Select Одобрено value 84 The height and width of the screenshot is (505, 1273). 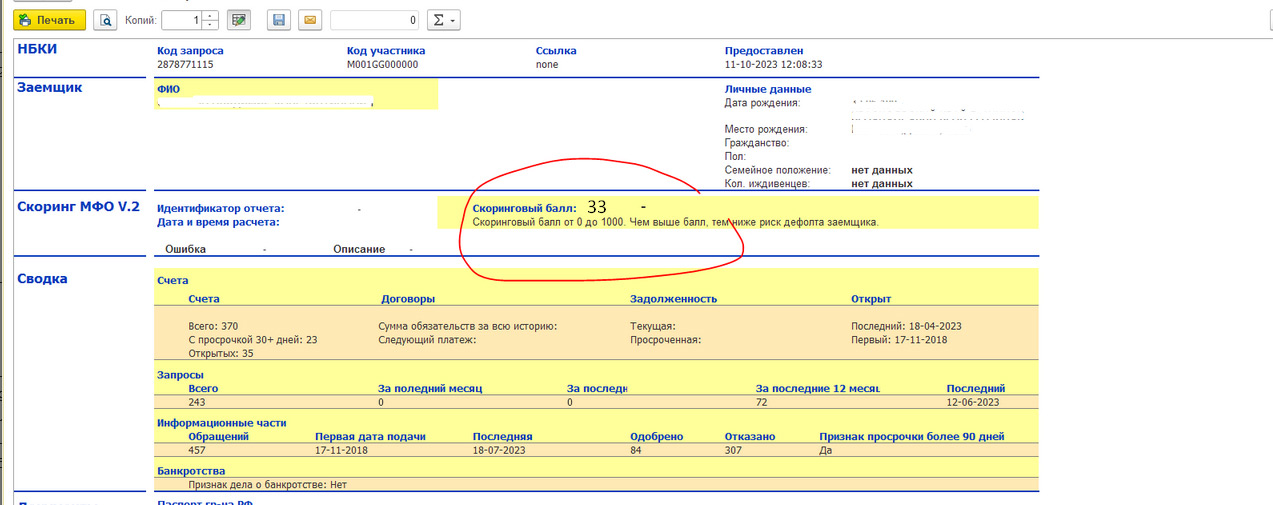(x=636, y=450)
